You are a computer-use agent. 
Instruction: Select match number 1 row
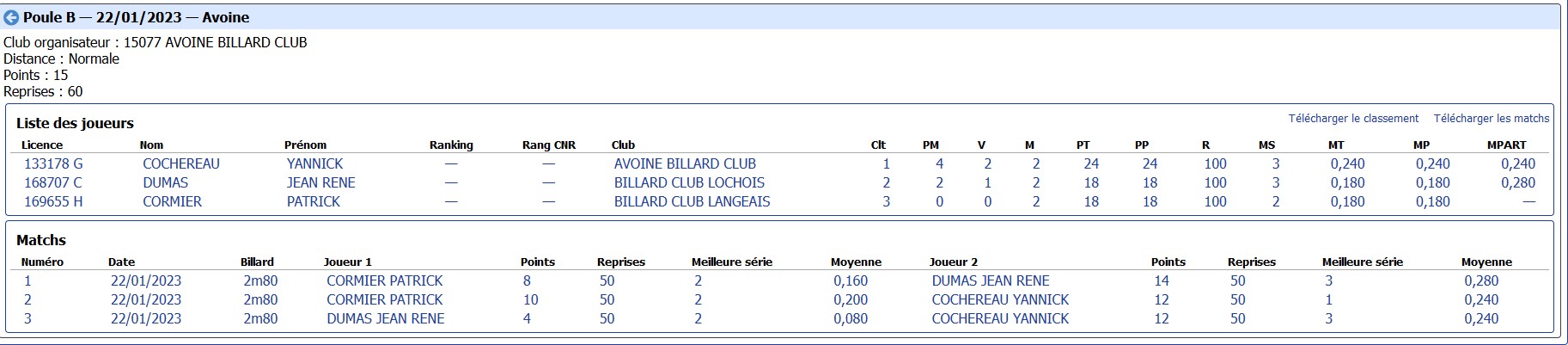(780, 280)
